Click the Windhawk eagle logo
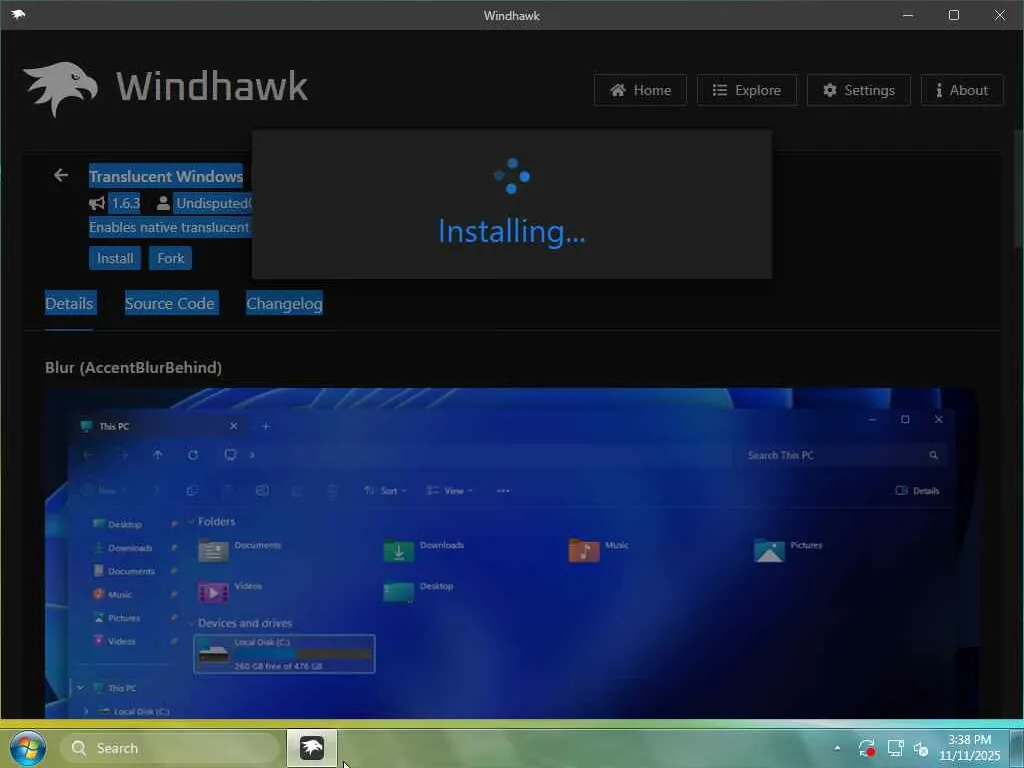 61,89
